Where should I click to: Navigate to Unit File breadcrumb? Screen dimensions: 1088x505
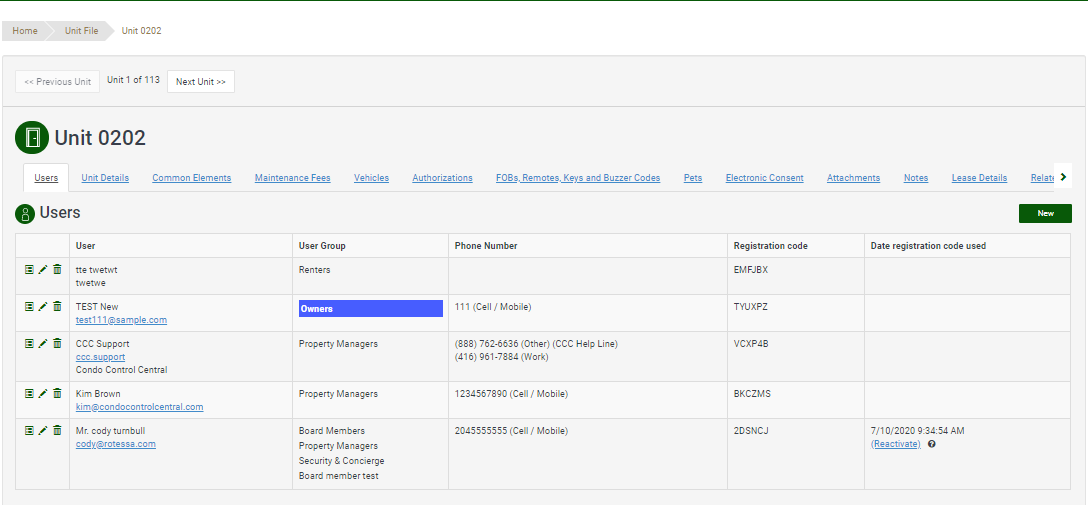tap(81, 31)
